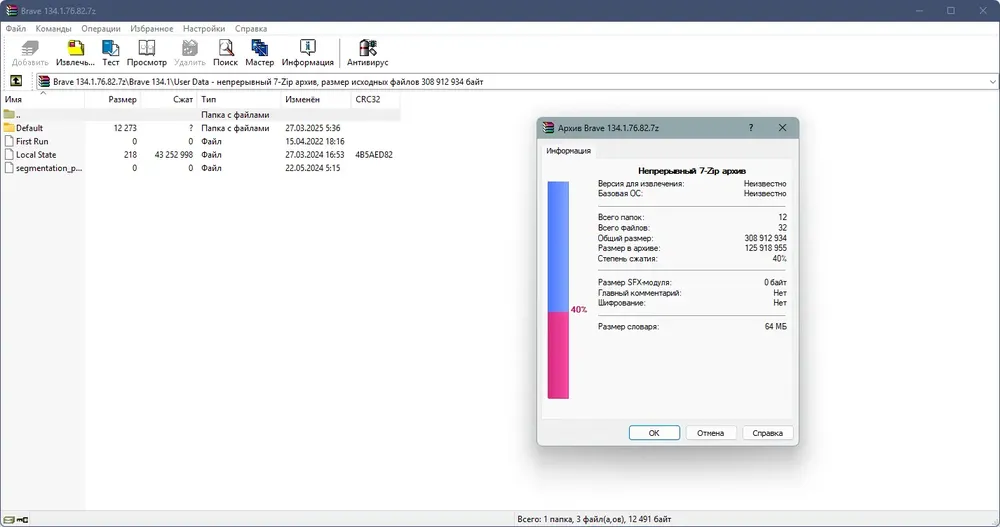Select the Default folder in file list
The image size is (1000, 527).
click(x=29, y=128)
